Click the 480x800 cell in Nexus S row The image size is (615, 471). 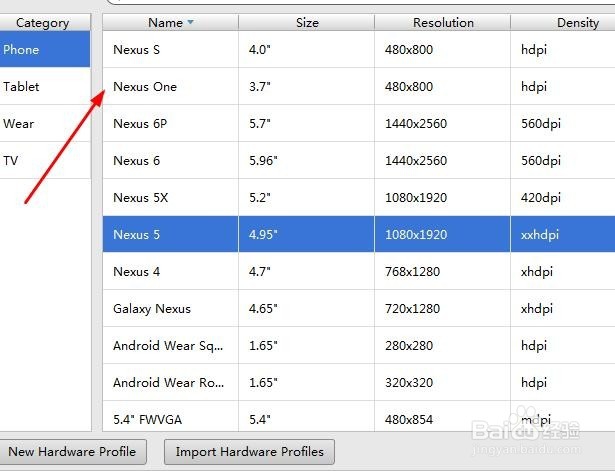click(443, 49)
